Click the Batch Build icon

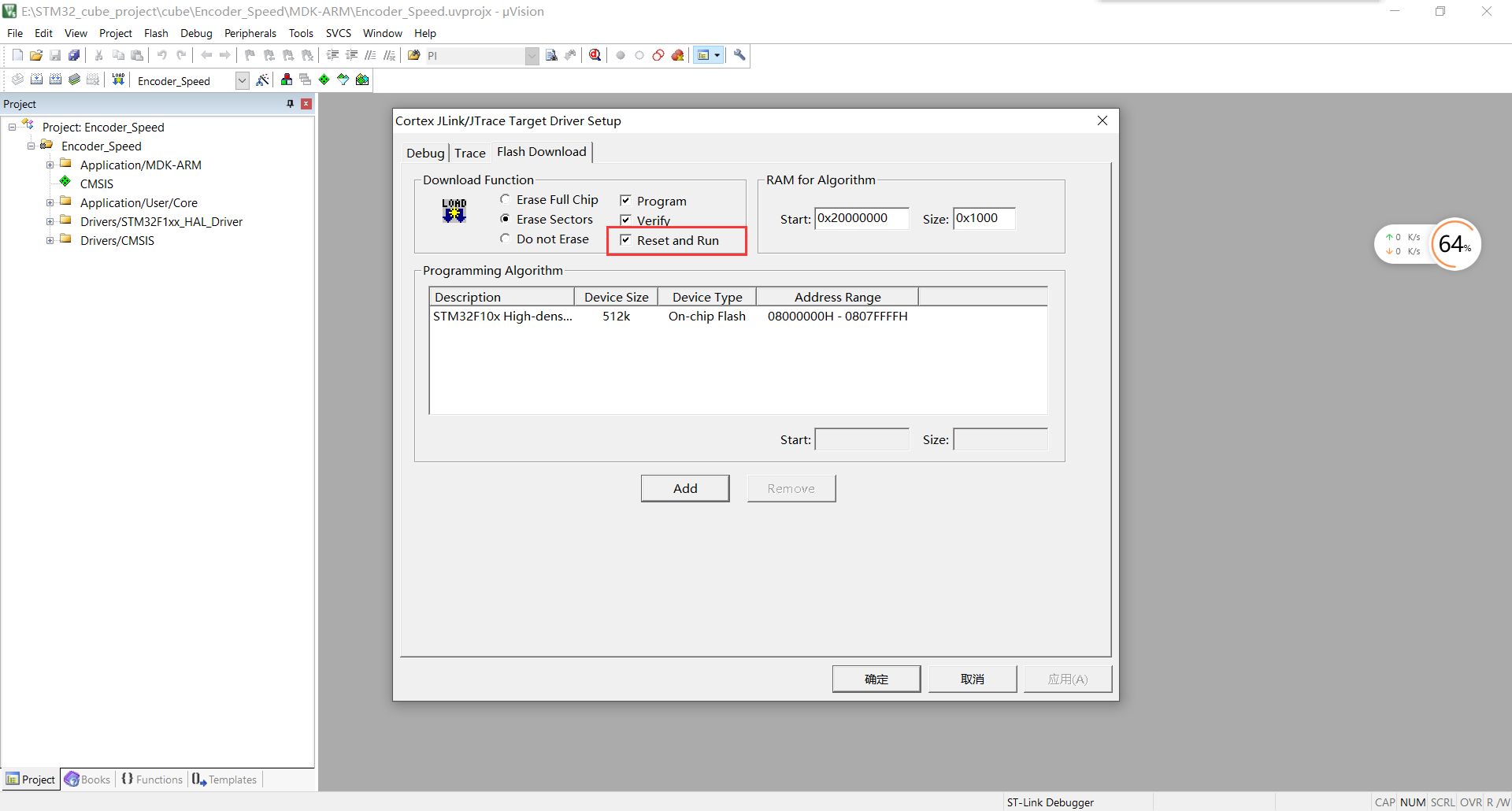(x=74, y=80)
